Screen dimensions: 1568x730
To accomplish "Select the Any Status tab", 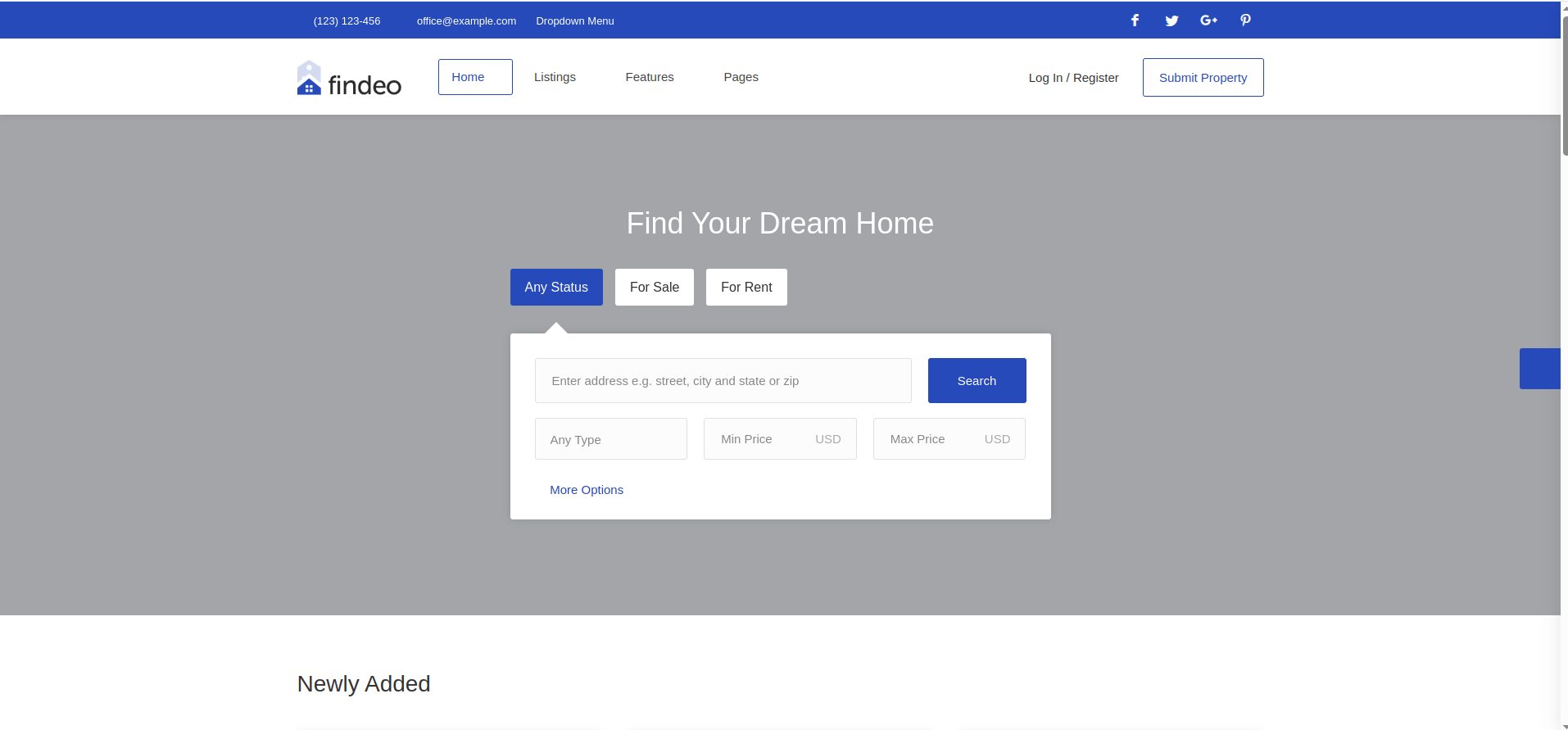I will [556, 288].
